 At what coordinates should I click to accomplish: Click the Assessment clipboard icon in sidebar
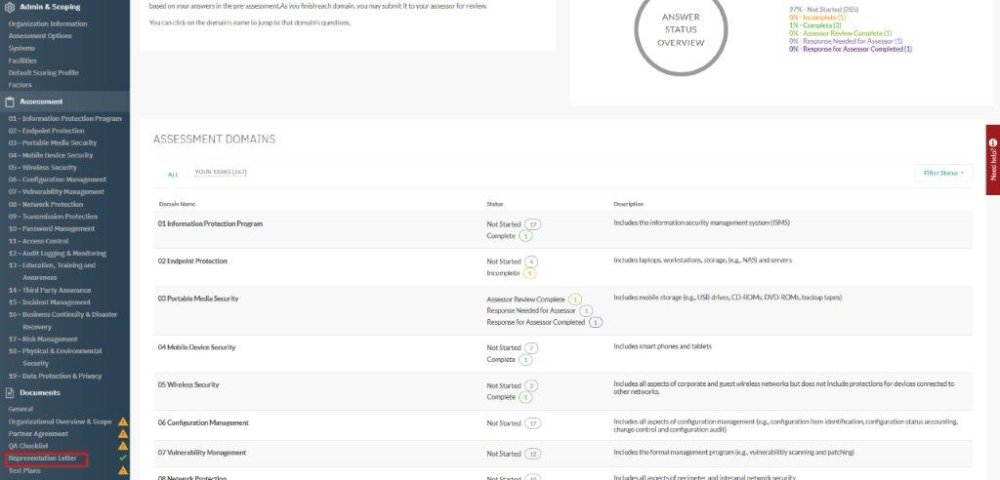(x=10, y=101)
